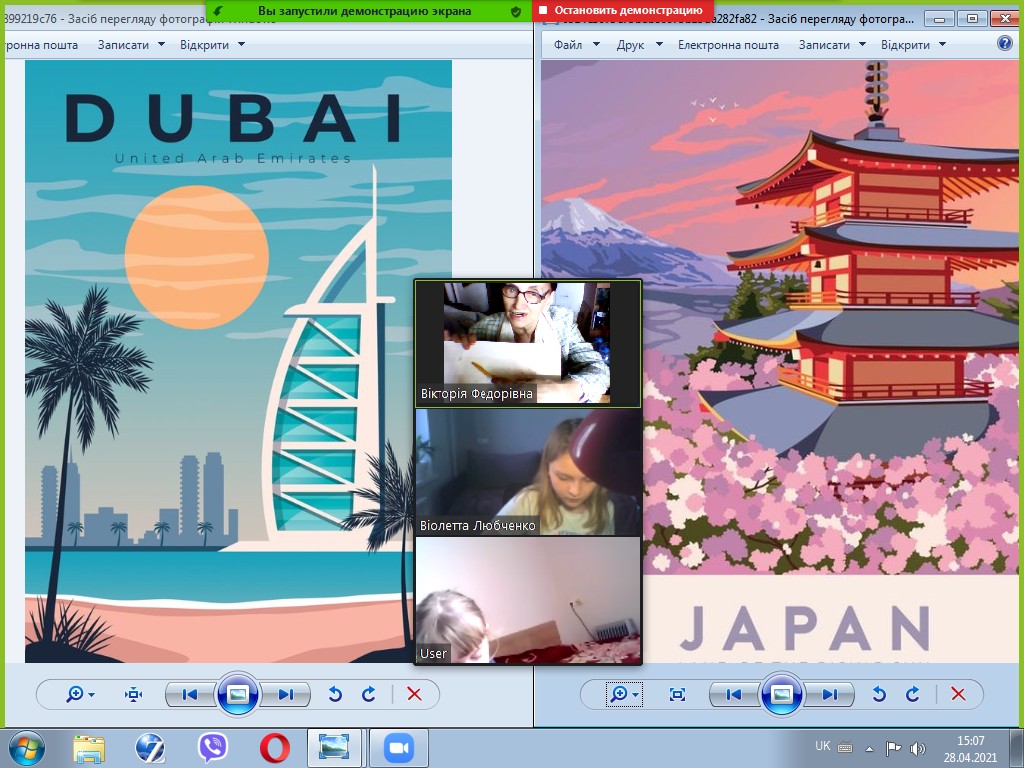Click fit to window icon in Japan viewer
The image size is (1024, 768).
677,694
